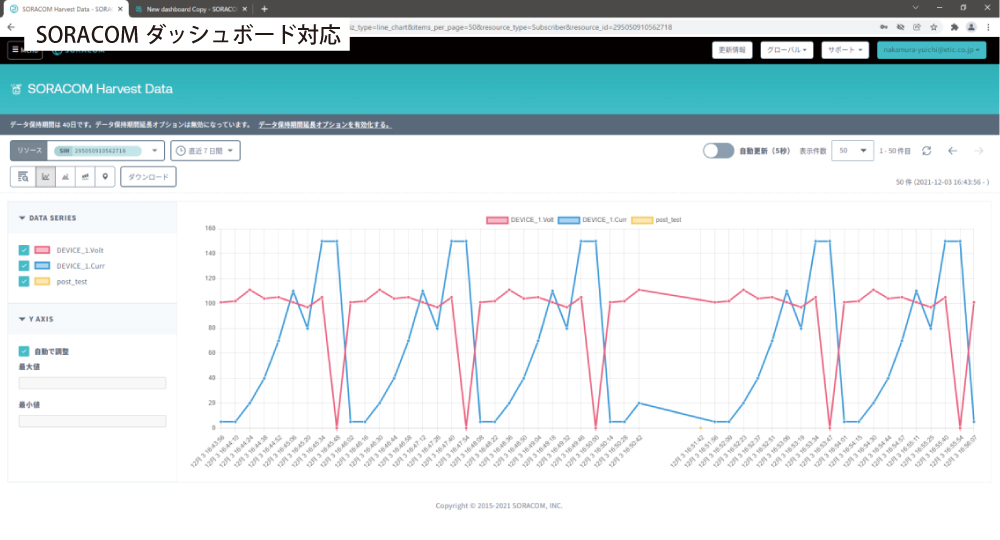The image size is (1000, 540).
Task: Open a new browser tab
Action: pyautogui.click(x=264, y=9)
